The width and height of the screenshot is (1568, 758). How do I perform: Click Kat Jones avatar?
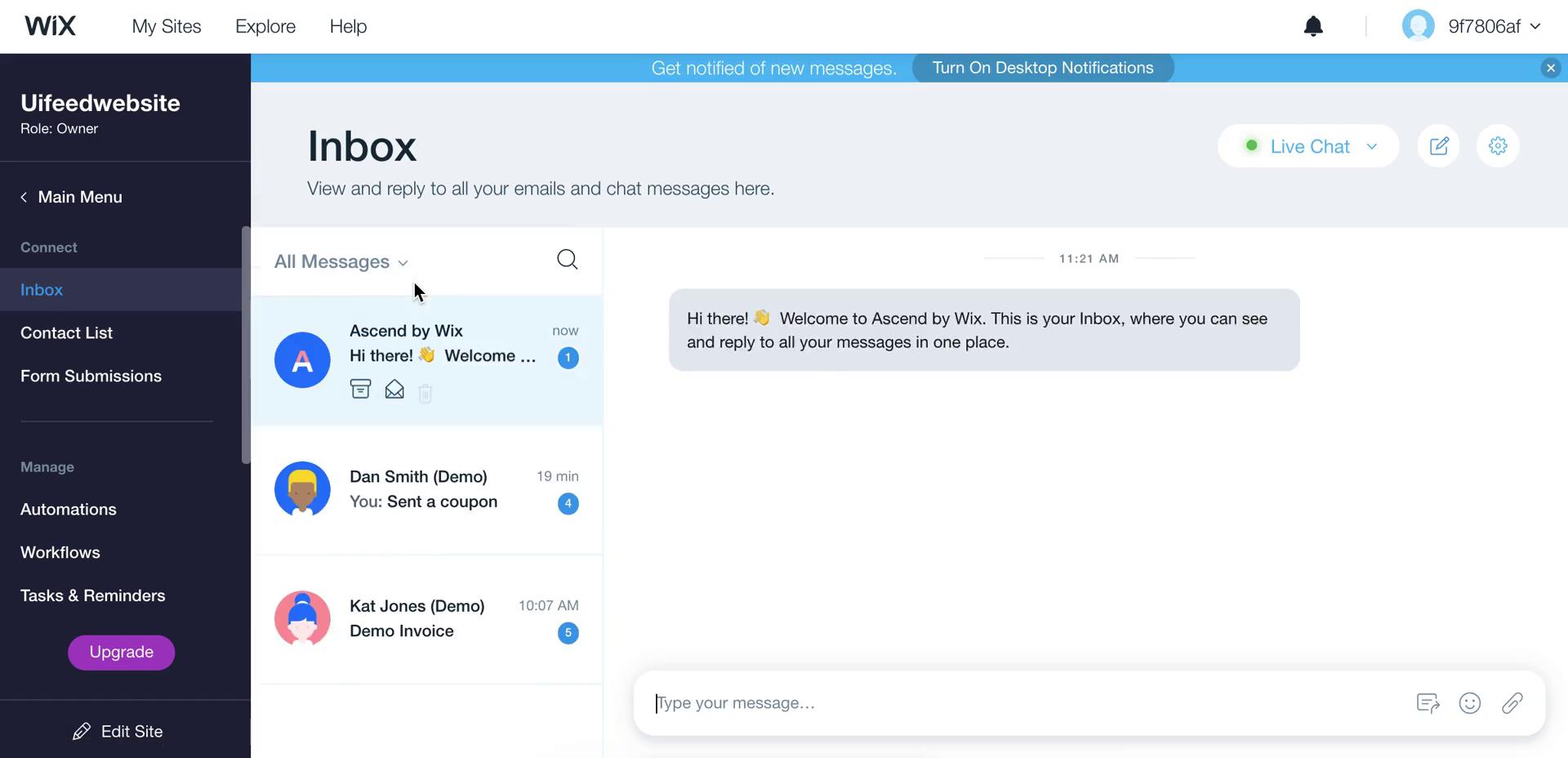pos(302,618)
